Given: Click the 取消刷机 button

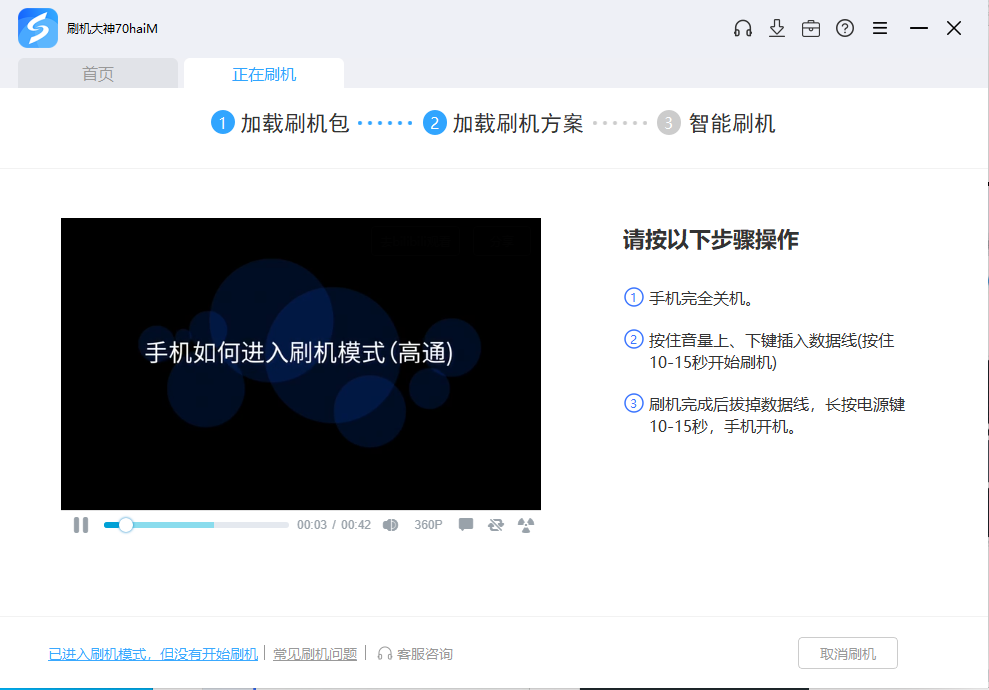Looking at the screenshot, I should (848, 653).
